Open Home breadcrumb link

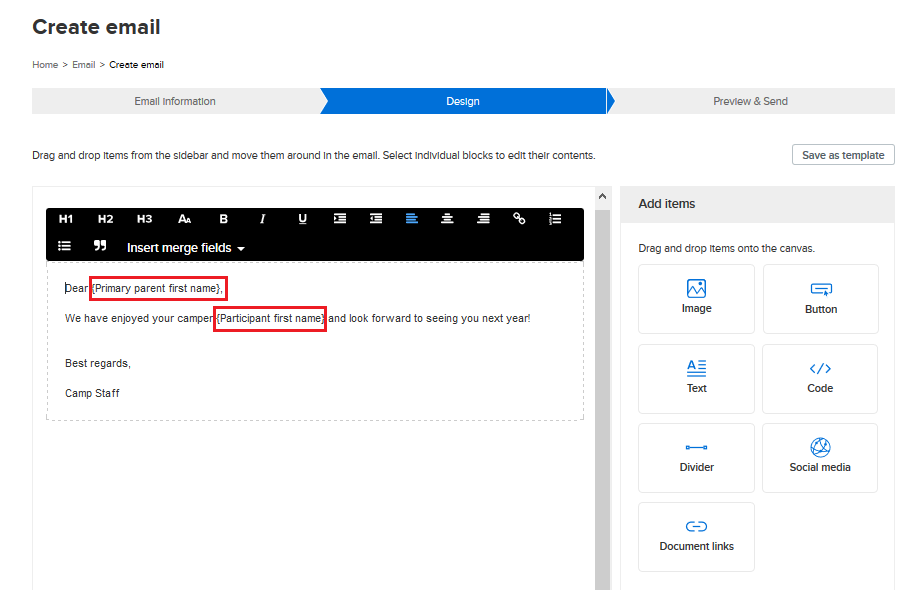(x=45, y=65)
